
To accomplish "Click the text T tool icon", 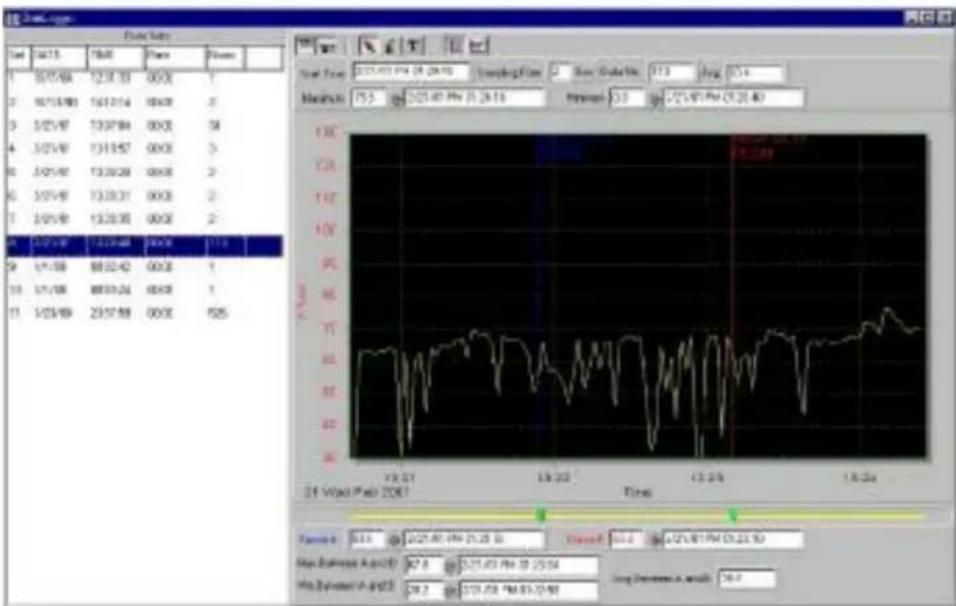I will click(x=413, y=46).
